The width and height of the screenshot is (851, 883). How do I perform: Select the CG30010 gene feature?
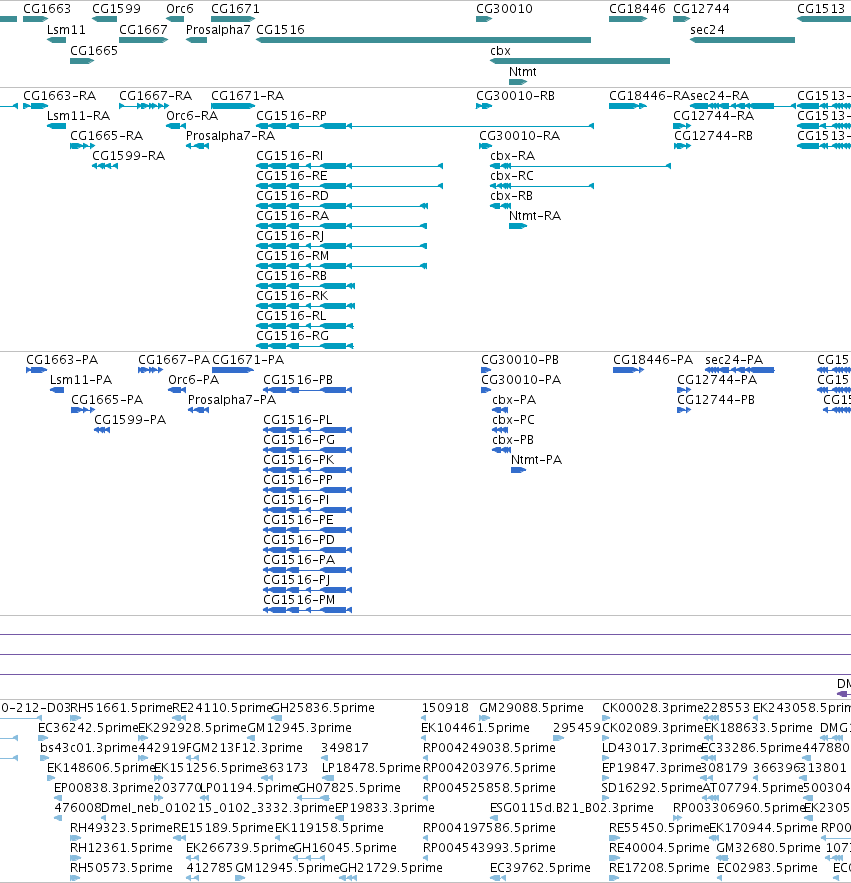[x=484, y=19]
